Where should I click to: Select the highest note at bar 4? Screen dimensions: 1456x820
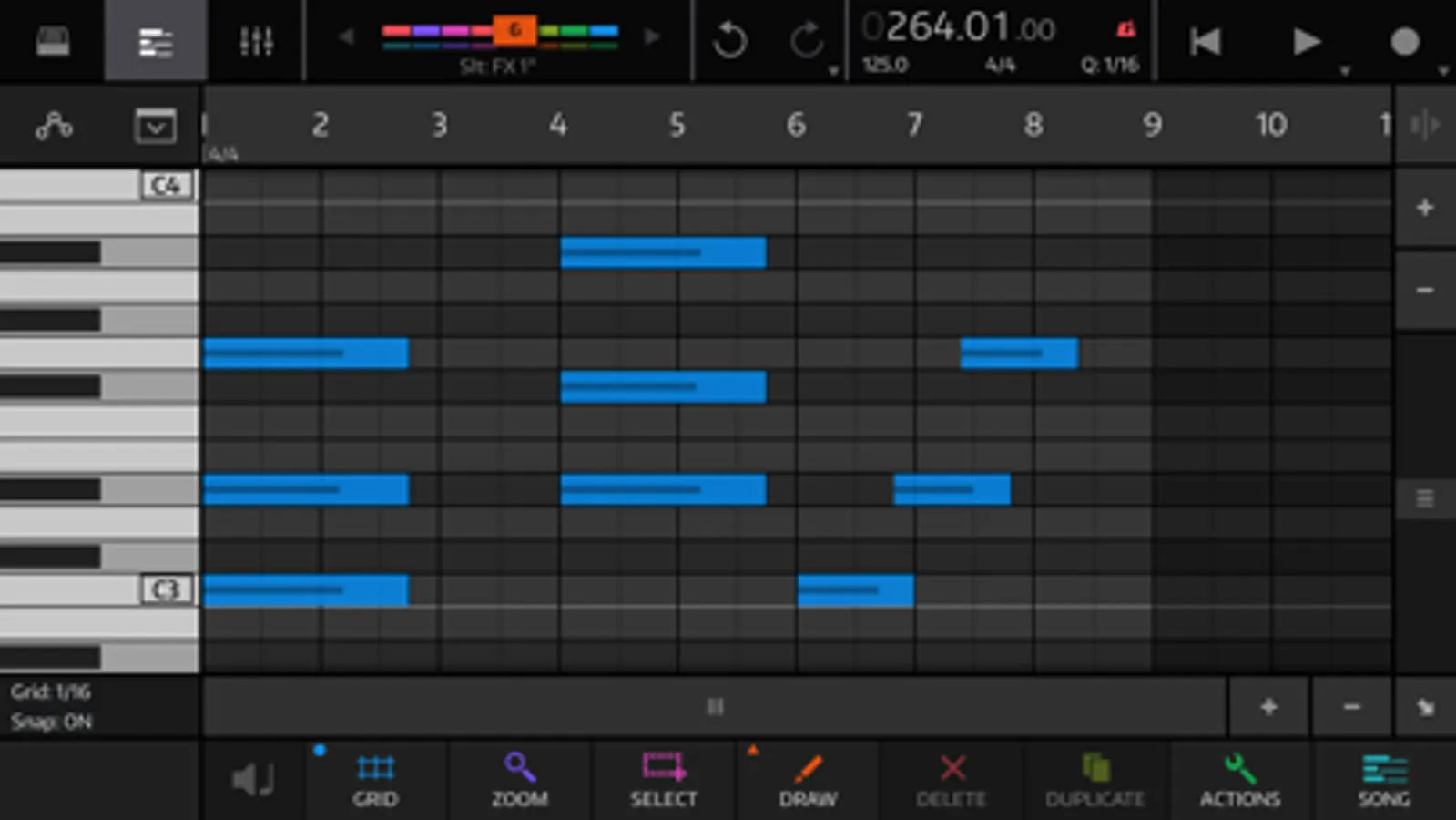click(x=663, y=252)
